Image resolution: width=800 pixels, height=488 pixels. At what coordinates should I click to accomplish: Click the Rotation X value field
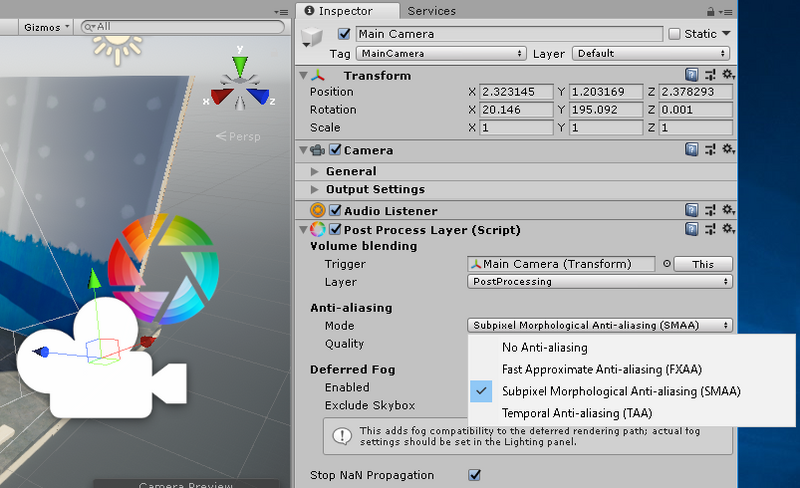(516, 110)
